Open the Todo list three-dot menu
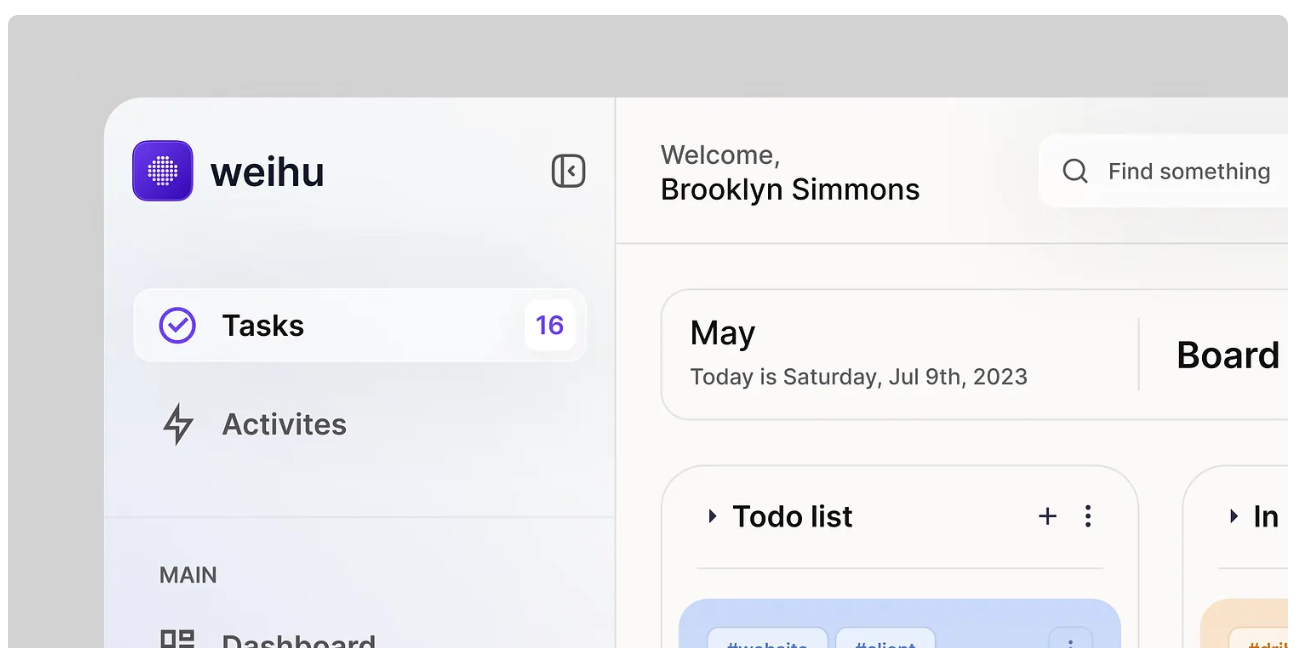The image size is (1299, 648). pyautogui.click(x=1088, y=516)
